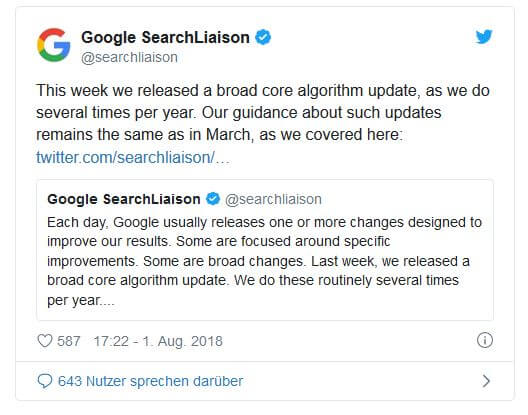
Task: Open the quoted tweet text starting "Each day, Google"
Action: tap(264, 261)
